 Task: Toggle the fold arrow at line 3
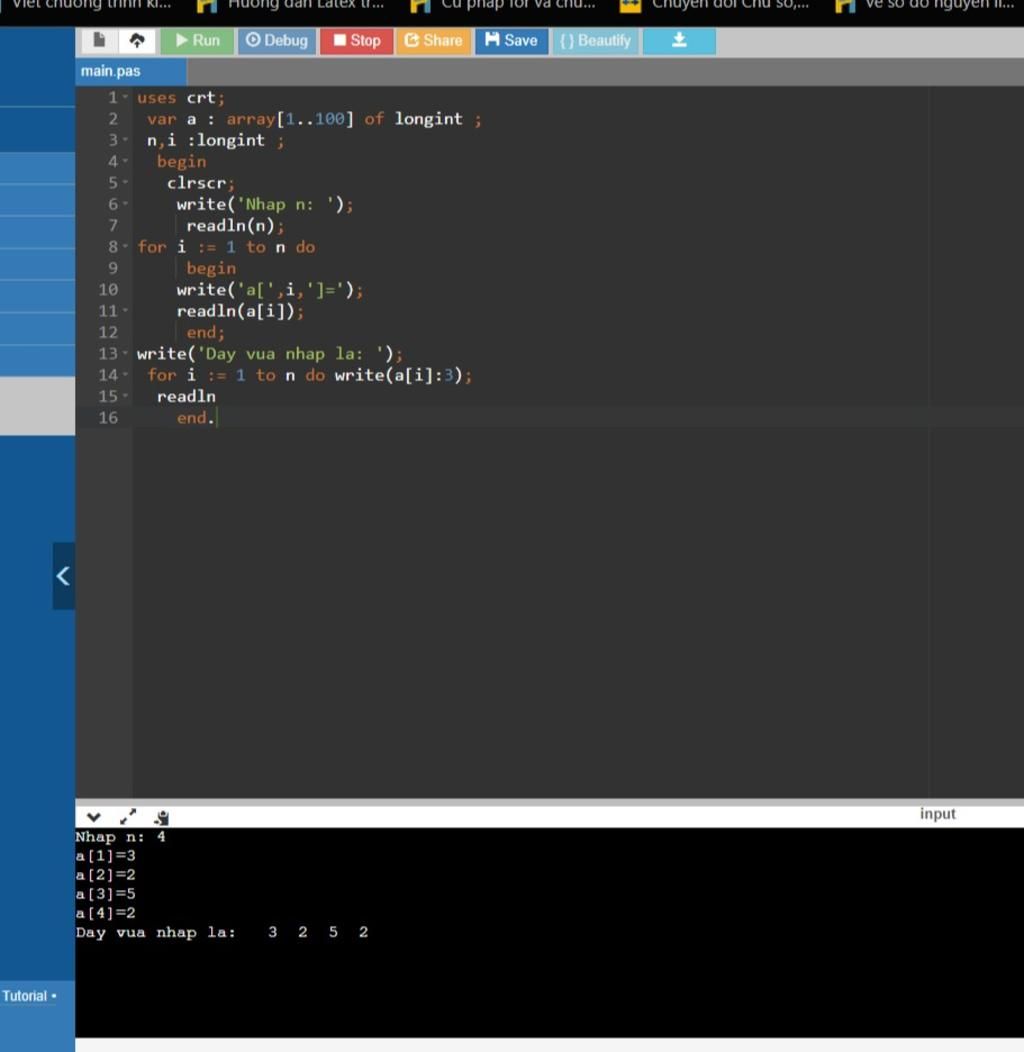(x=125, y=140)
